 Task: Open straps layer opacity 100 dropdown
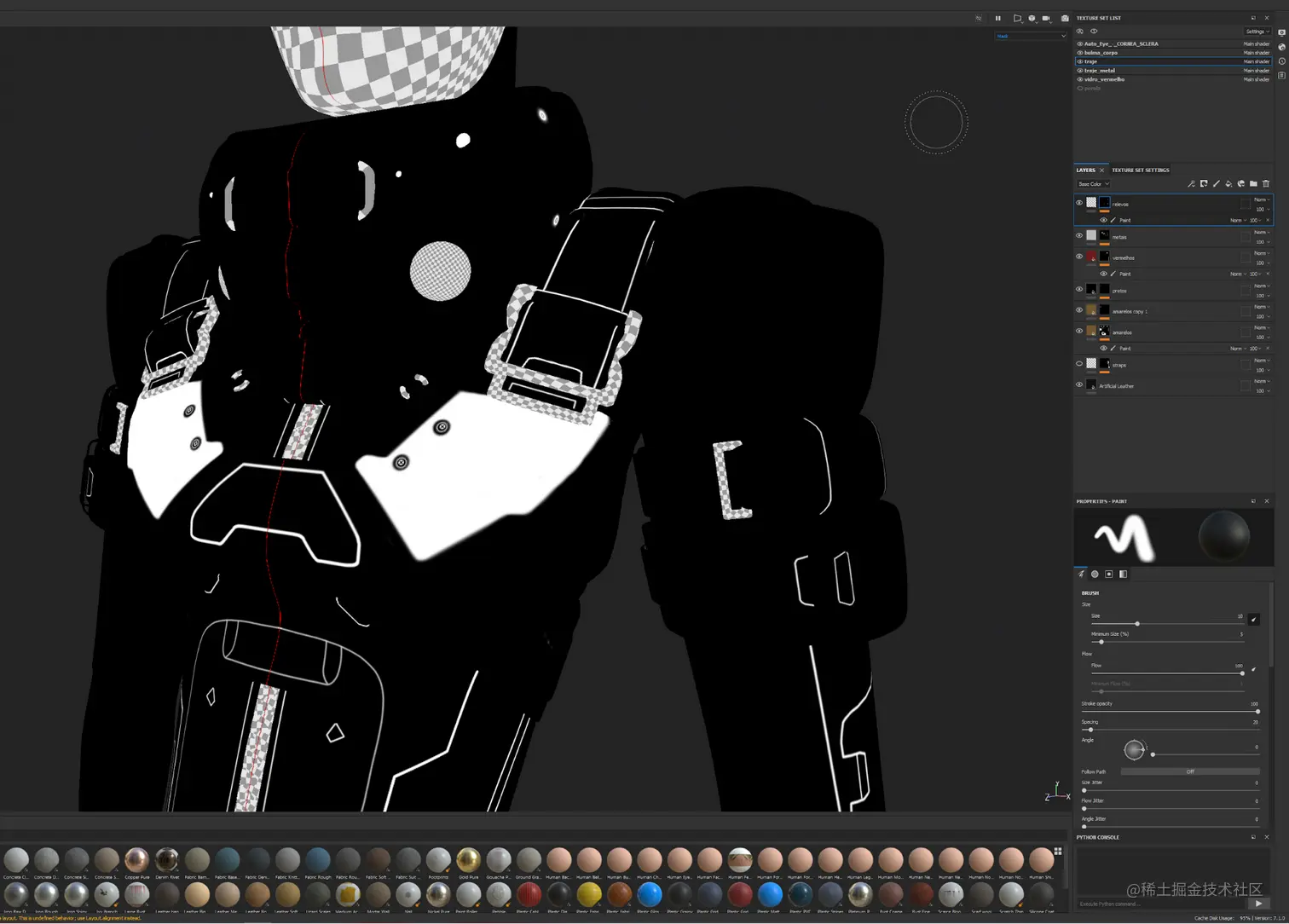coord(1263,370)
